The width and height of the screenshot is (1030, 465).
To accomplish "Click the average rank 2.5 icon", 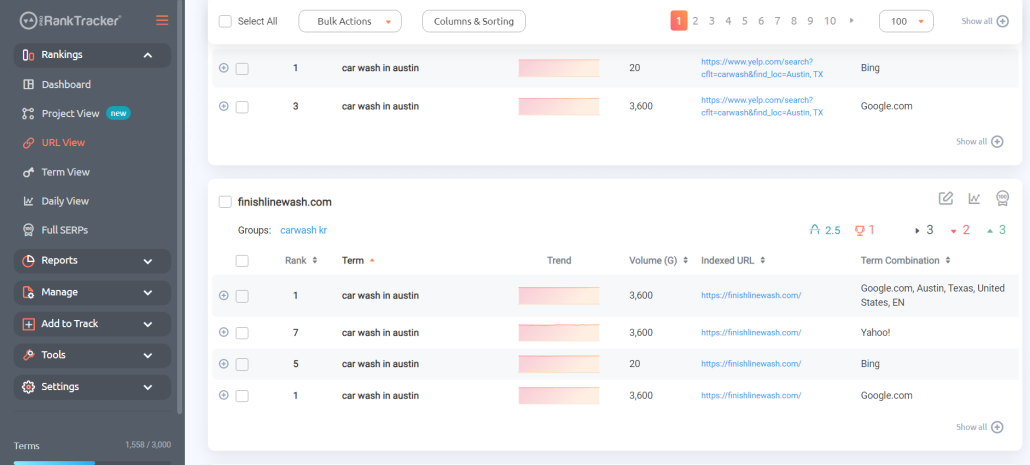I will click(815, 230).
